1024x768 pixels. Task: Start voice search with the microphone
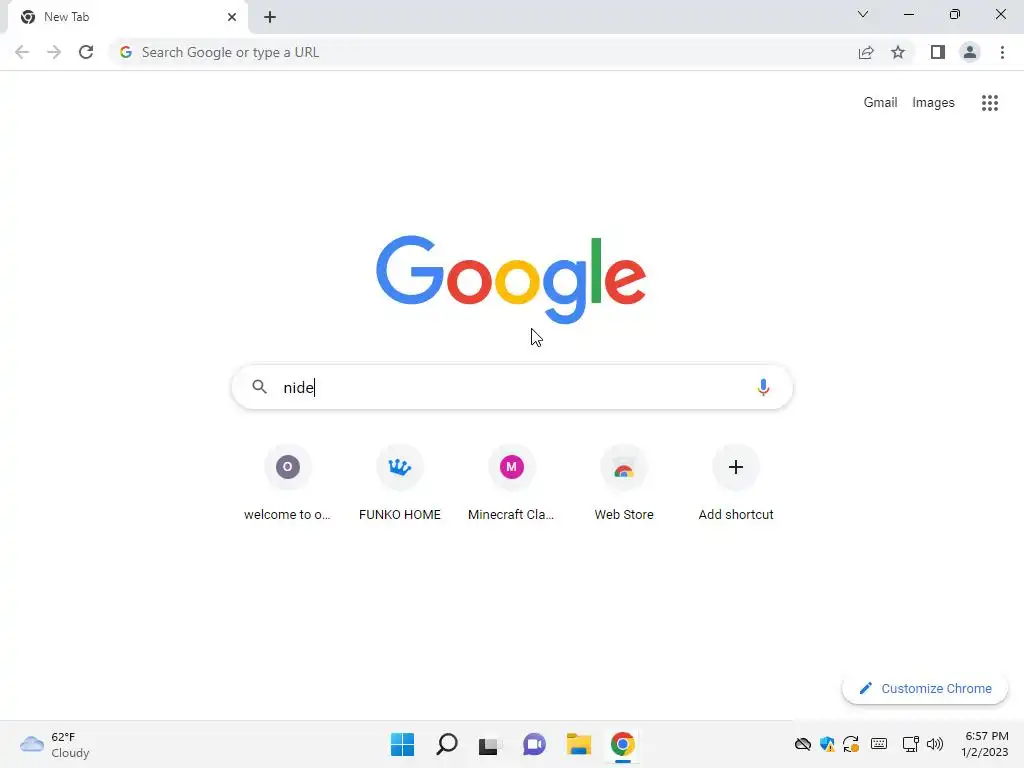(x=763, y=387)
